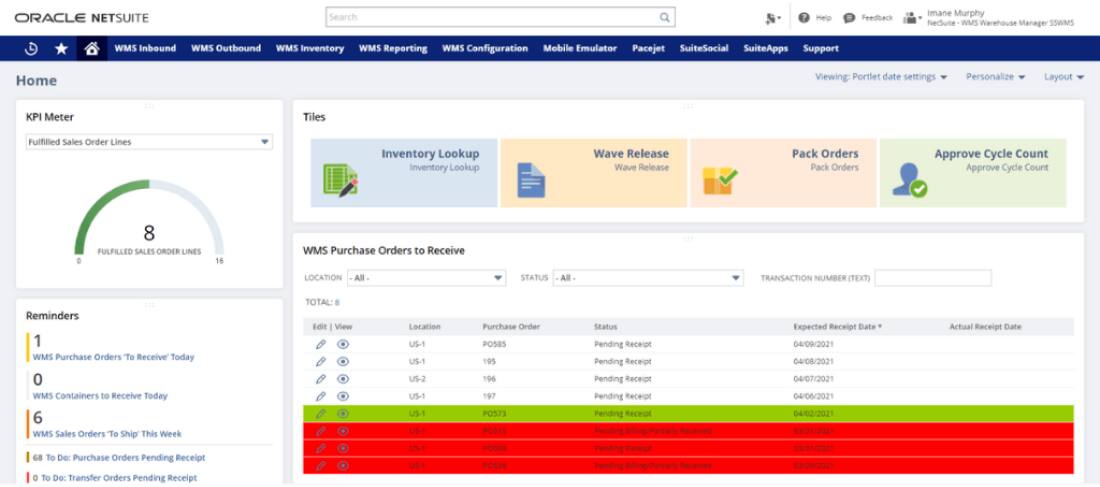Image resolution: width=1100 pixels, height=487 pixels.
Task: Click the Oracle NetSuite logo
Action: click(81, 18)
